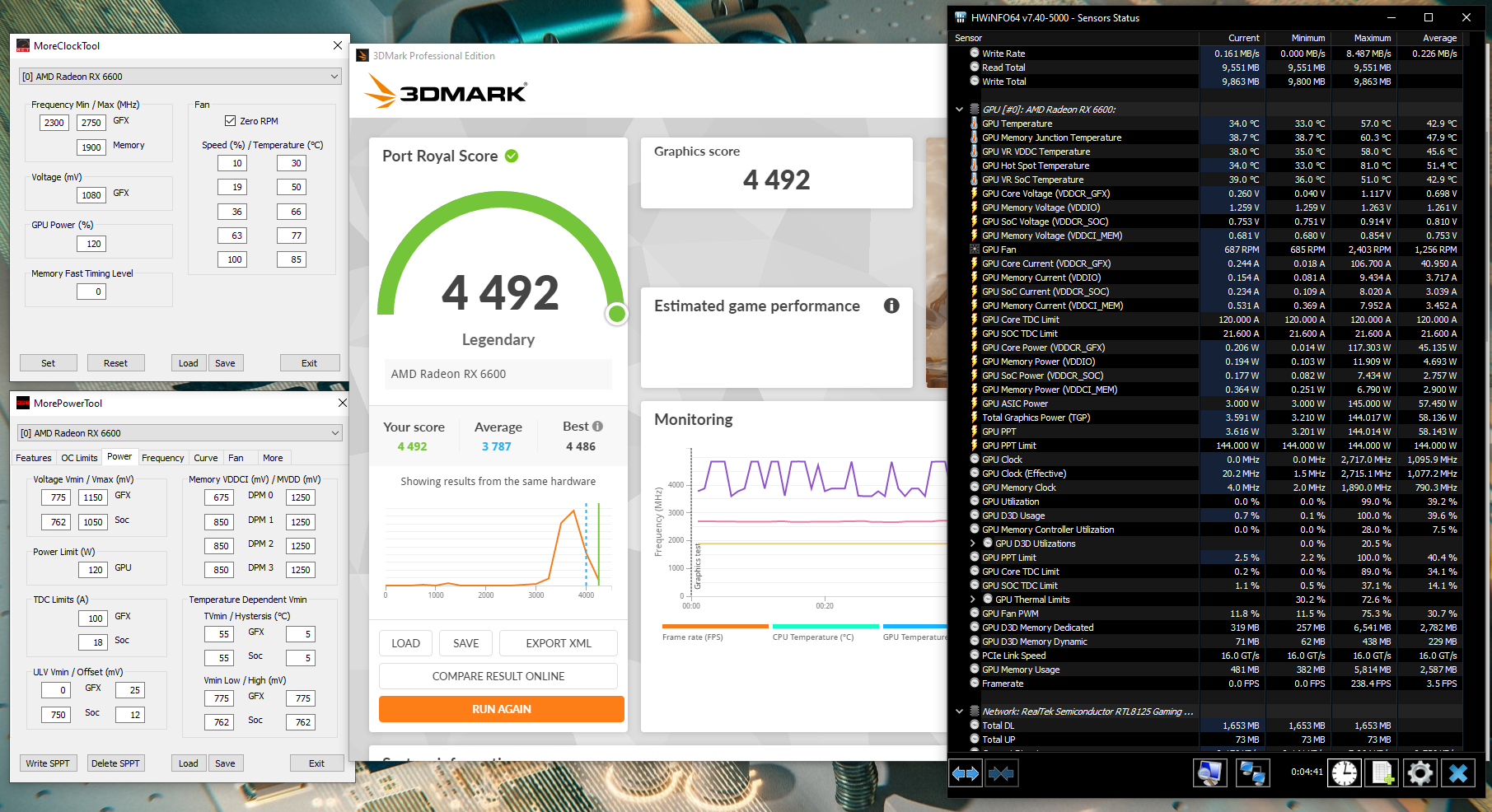
Task: Switch to the Curve tab in MorePowerTool
Action: 206,458
